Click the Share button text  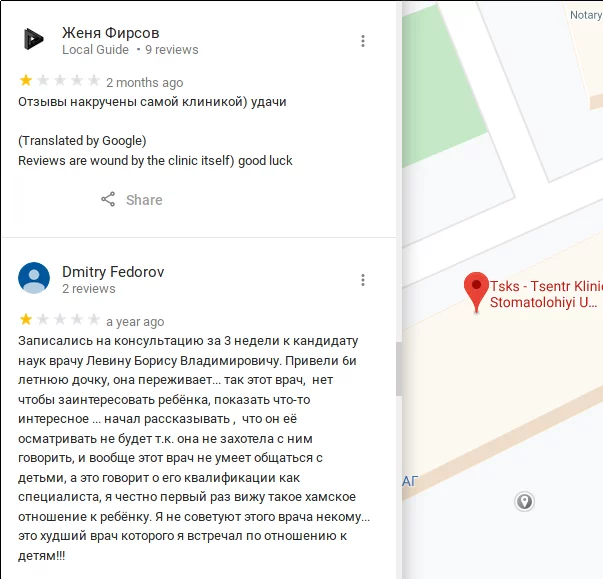coord(144,200)
